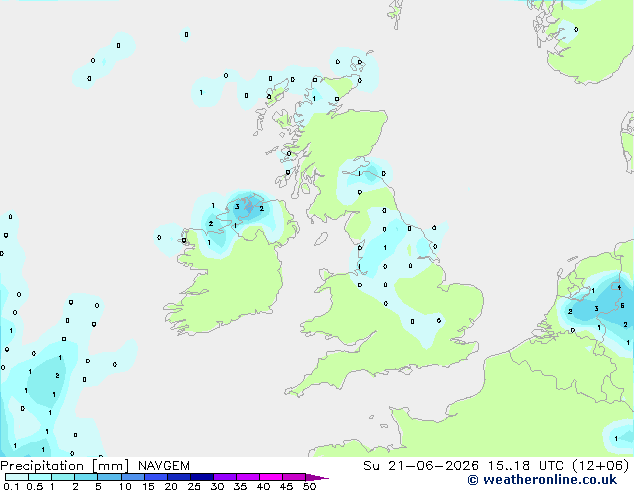
Task: Click legend scale label '0.5'
Action: pos(34,486)
